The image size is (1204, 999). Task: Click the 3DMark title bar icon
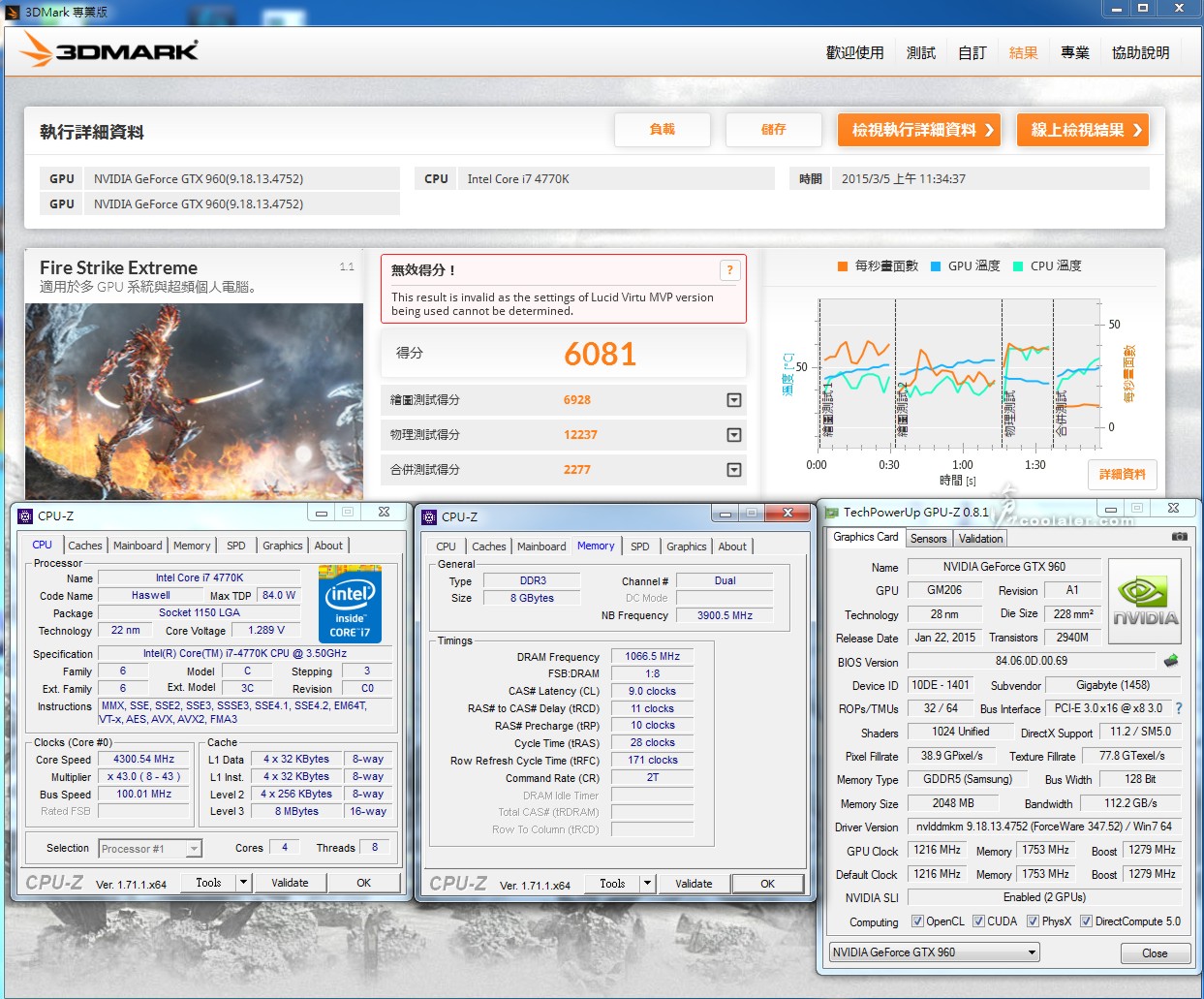pos(13,12)
